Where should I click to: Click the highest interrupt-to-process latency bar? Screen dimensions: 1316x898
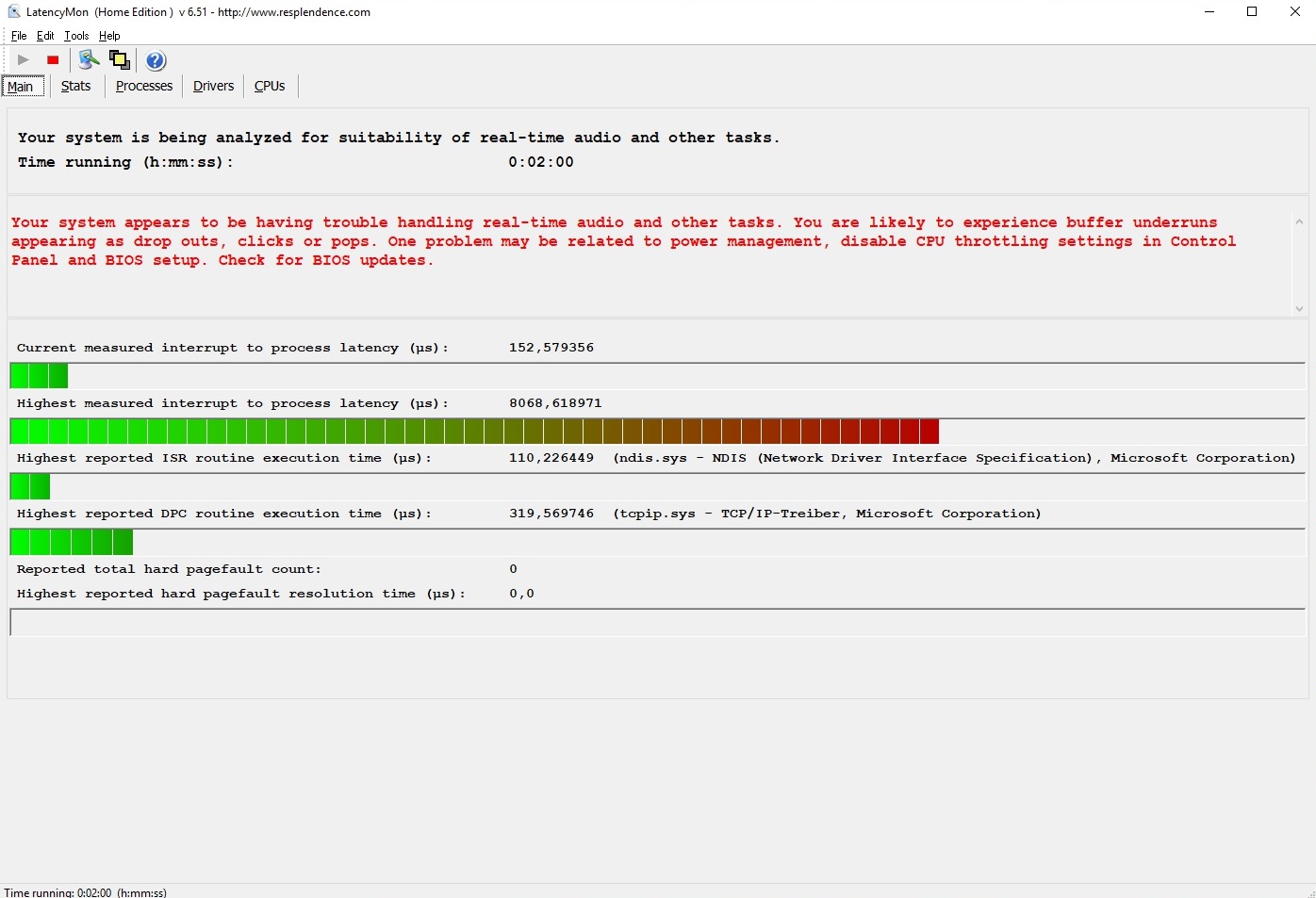click(657, 432)
